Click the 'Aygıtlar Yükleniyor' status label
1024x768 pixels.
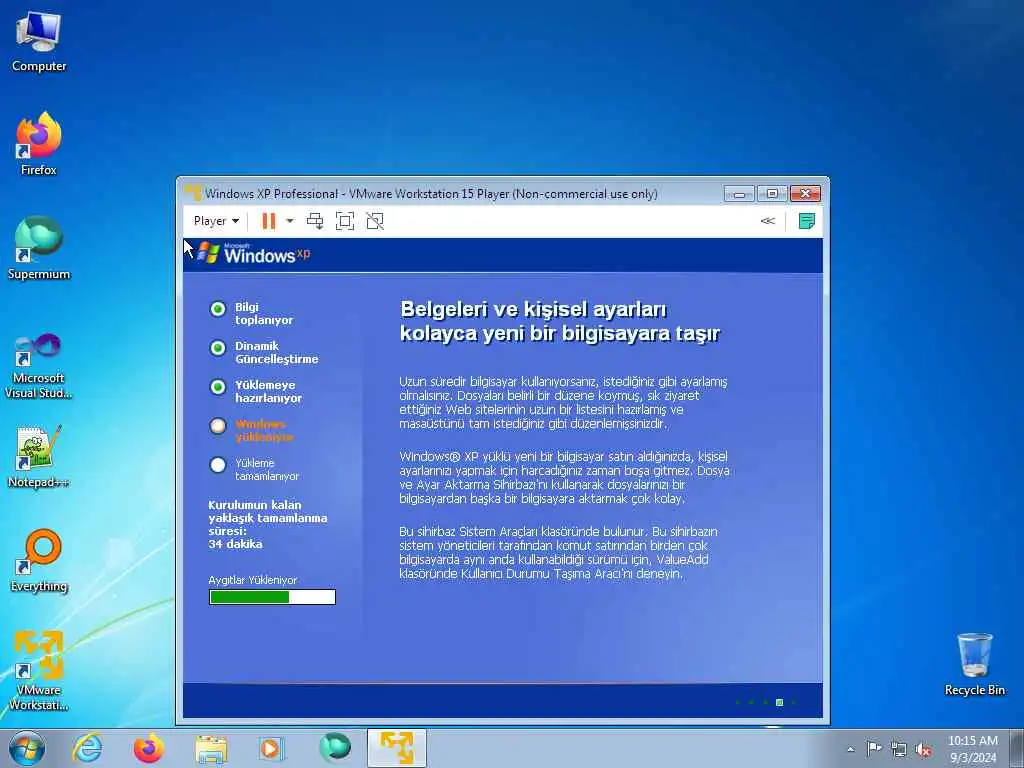coord(253,580)
